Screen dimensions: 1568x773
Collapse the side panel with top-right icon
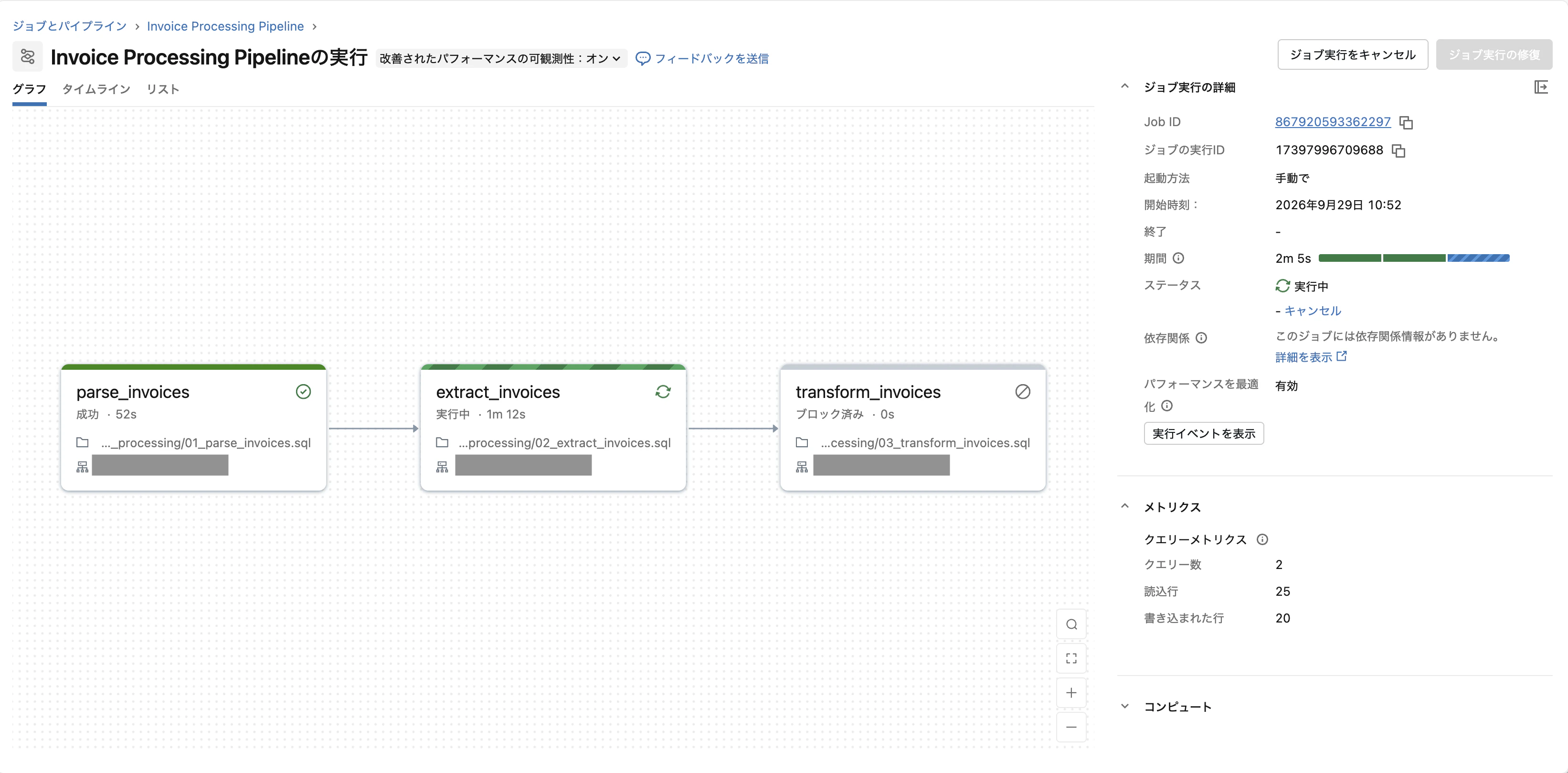tap(1541, 87)
